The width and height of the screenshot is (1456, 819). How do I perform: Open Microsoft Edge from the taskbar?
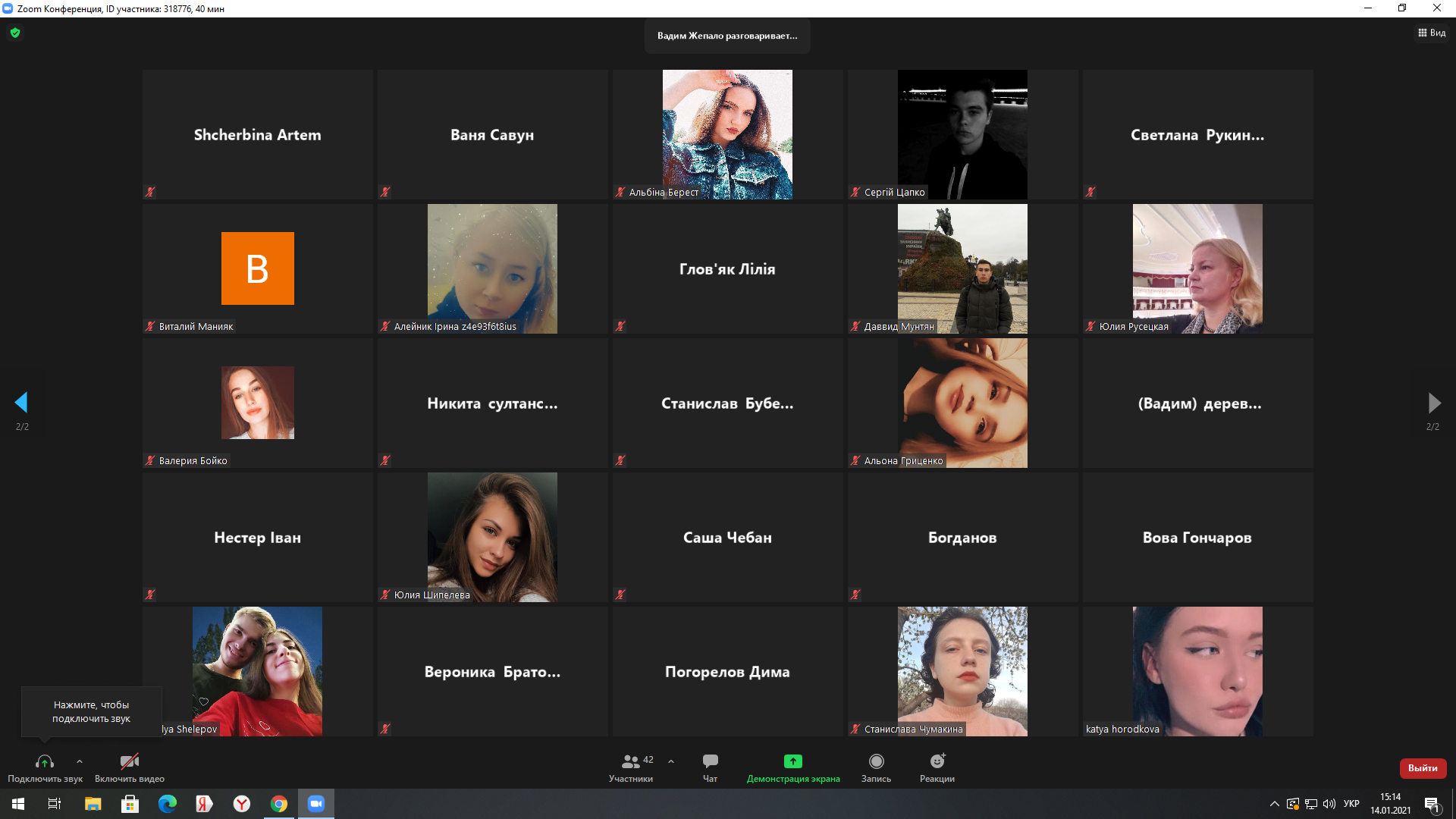[167, 804]
